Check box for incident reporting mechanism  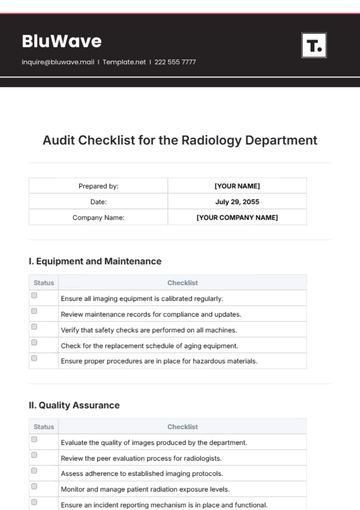pyautogui.click(x=34, y=502)
